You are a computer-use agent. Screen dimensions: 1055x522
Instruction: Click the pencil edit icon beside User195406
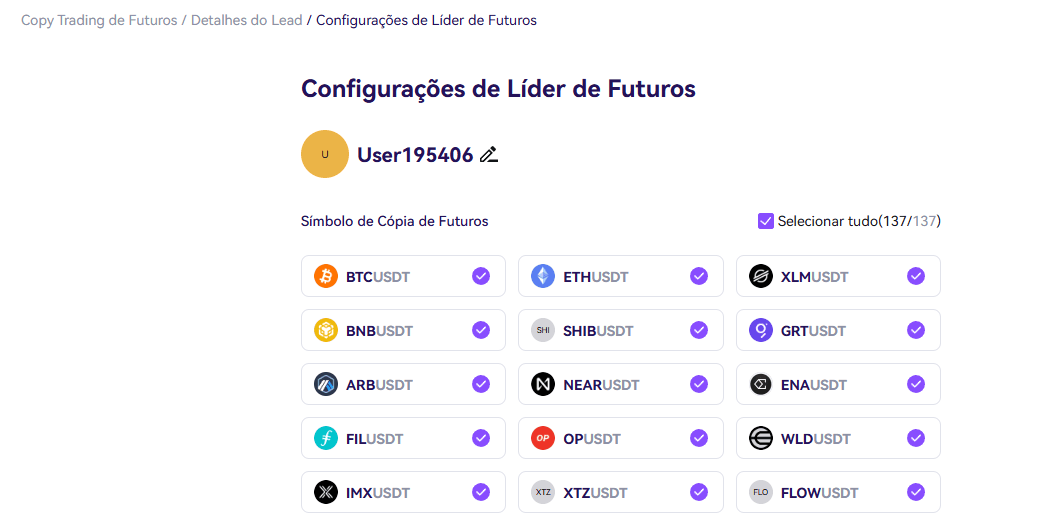tap(489, 155)
